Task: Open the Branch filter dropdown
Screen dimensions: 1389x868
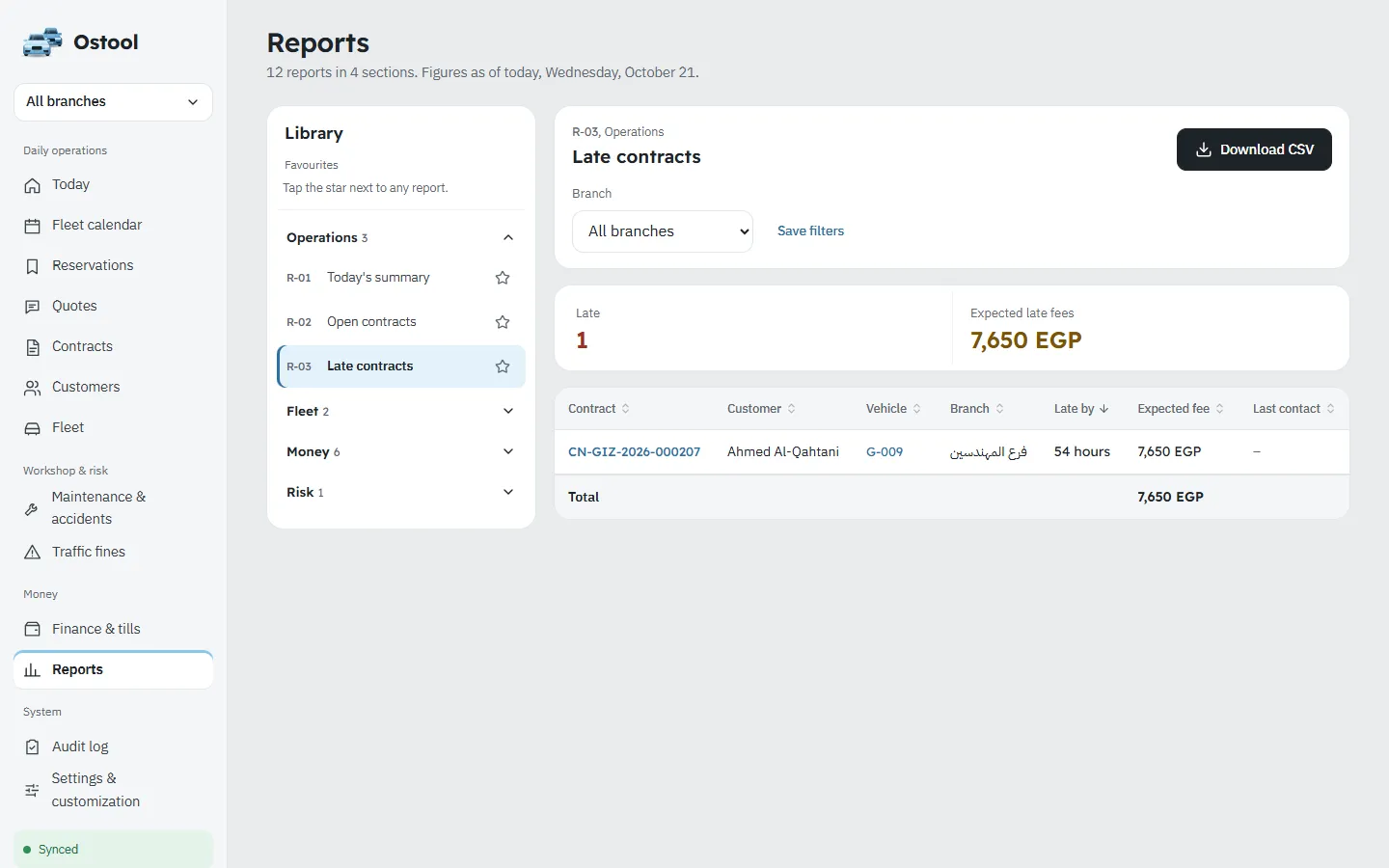Action: [x=663, y=231]
